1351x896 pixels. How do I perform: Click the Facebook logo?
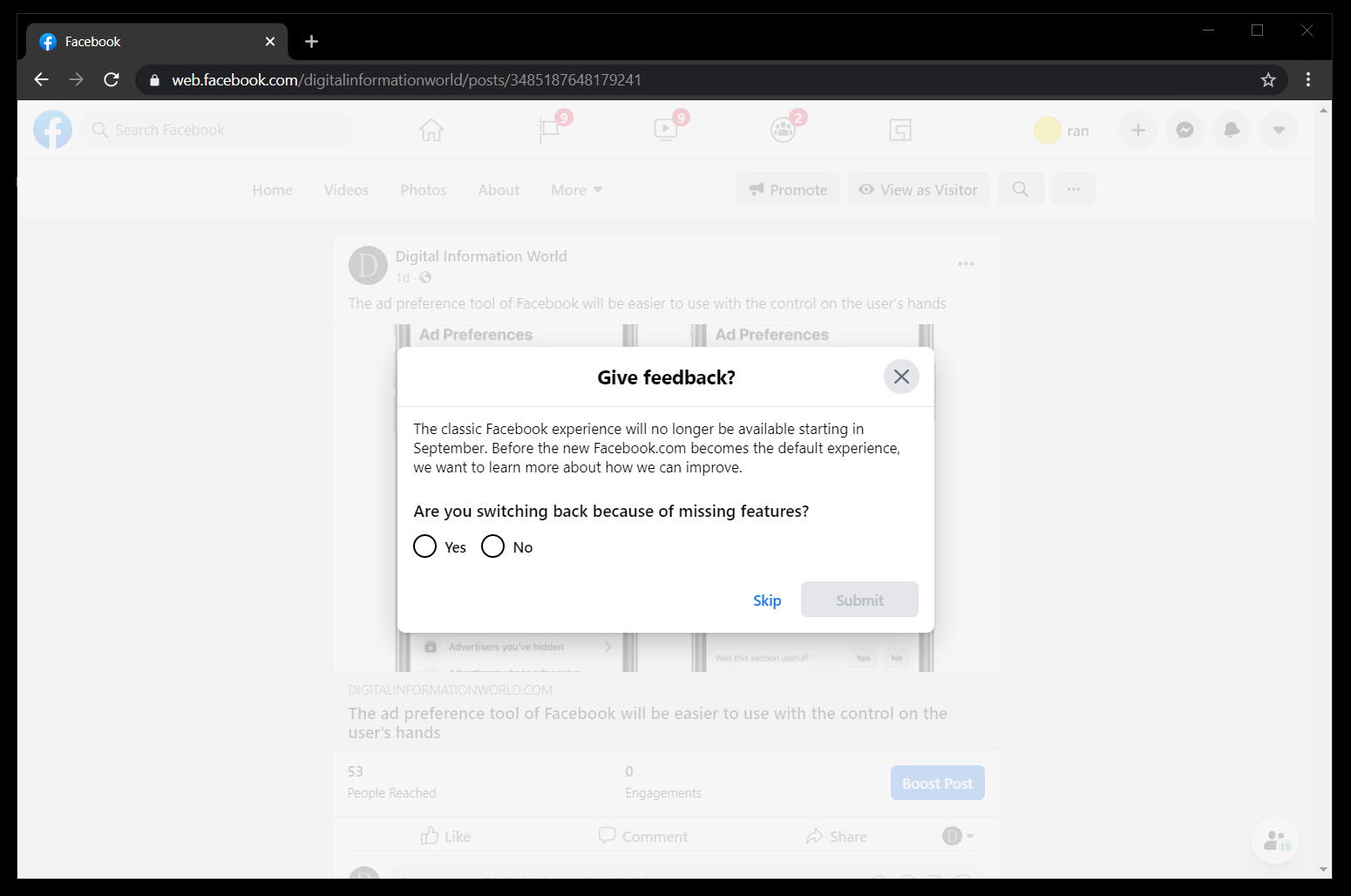(x=52, y=130)
